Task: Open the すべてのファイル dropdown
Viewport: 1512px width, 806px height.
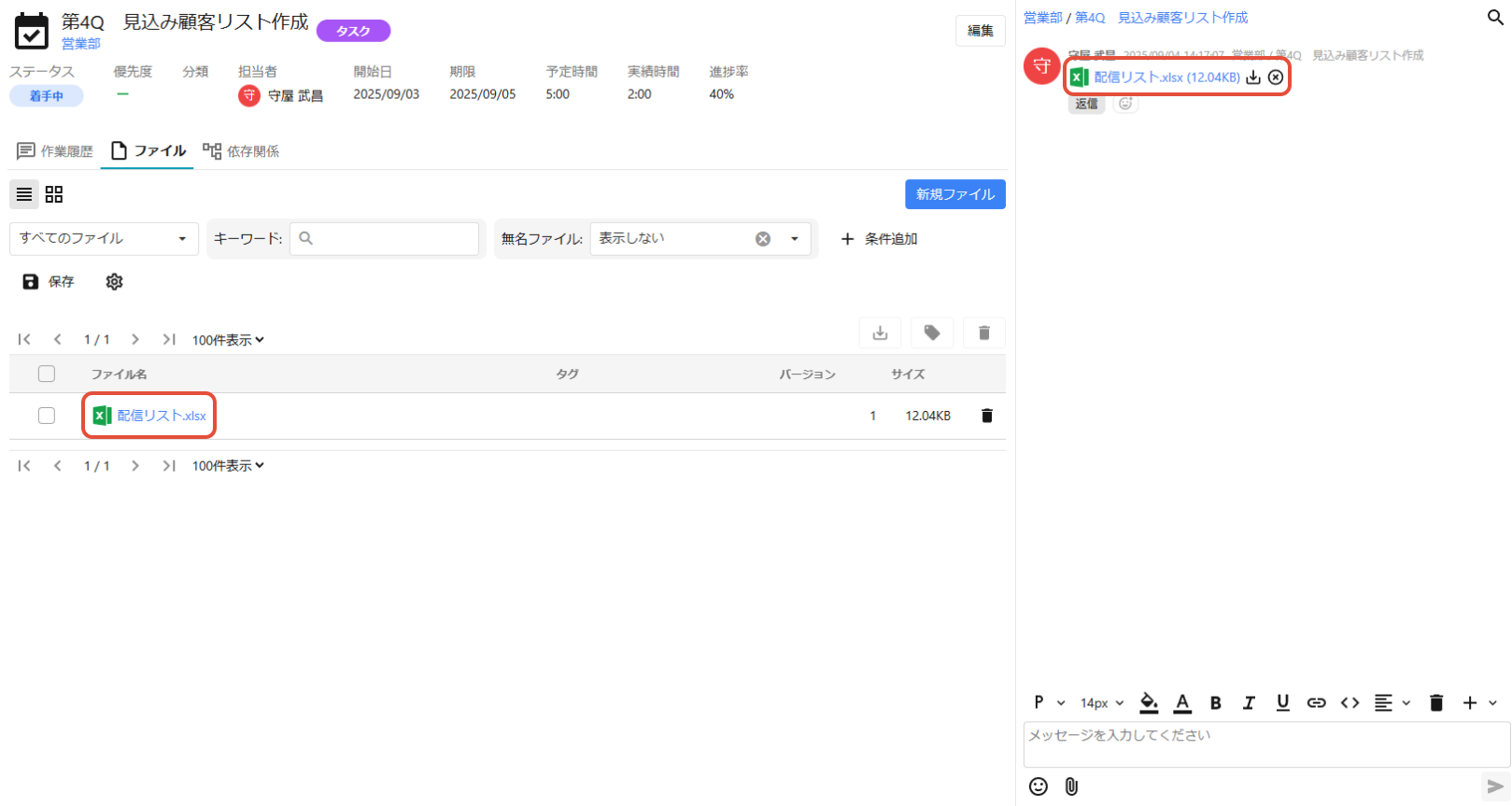Action: pyautogui.click(x=104, y=239)
